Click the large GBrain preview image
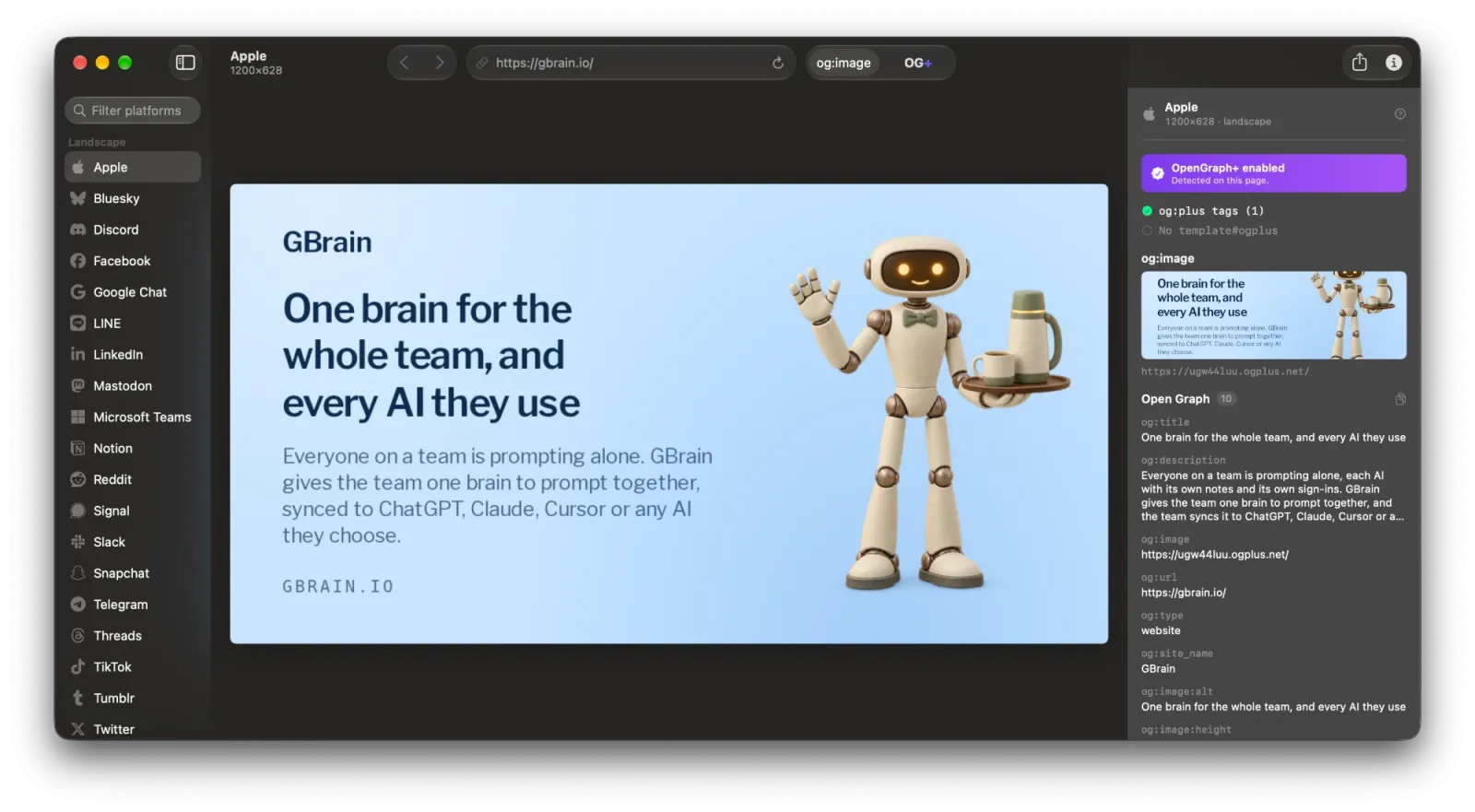The height and width of the screenshot is (812, 1475). pyautogui.click(x=669, y=414)
